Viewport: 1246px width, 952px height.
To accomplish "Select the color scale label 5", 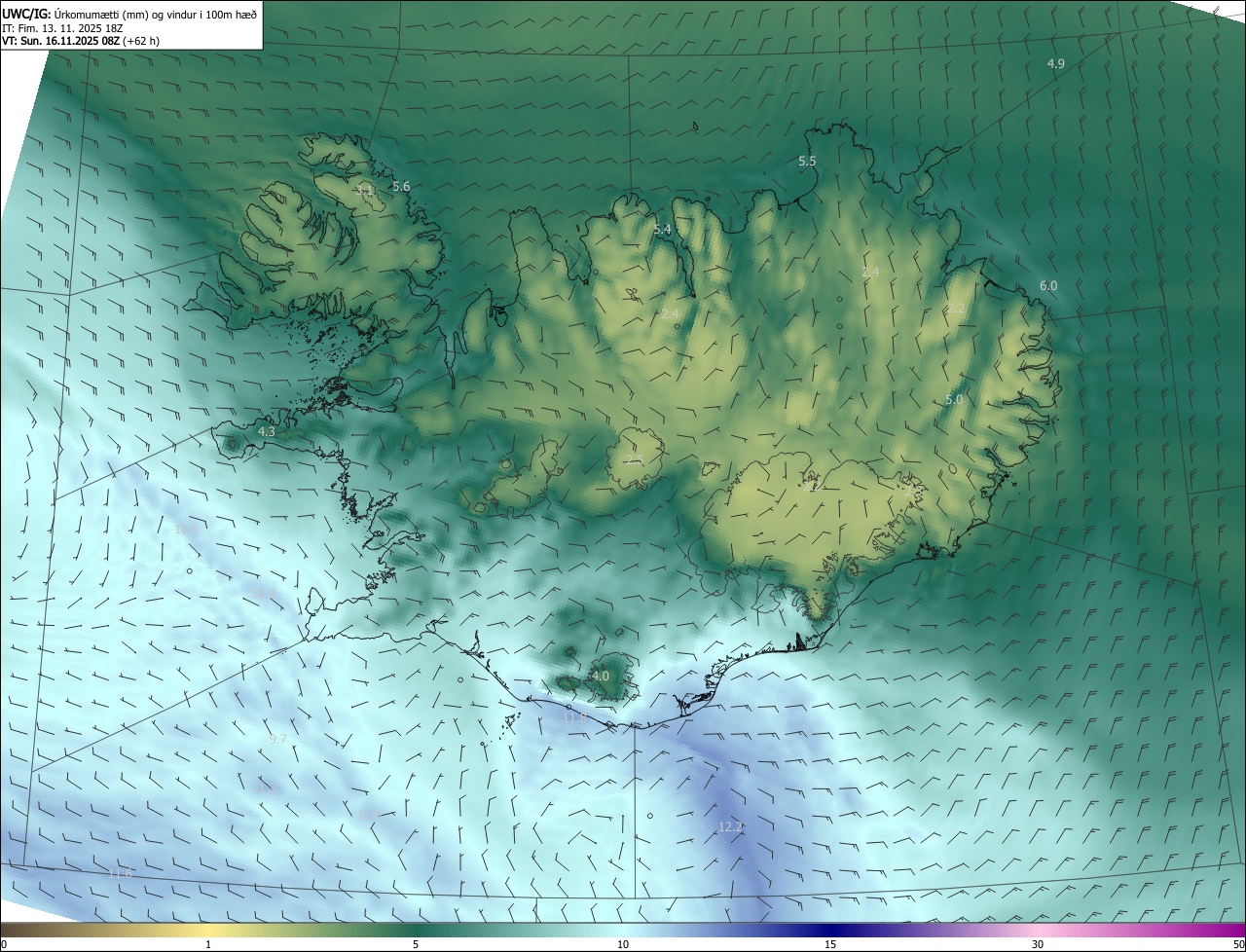I will pyautogui.click(x=416, y=944).
